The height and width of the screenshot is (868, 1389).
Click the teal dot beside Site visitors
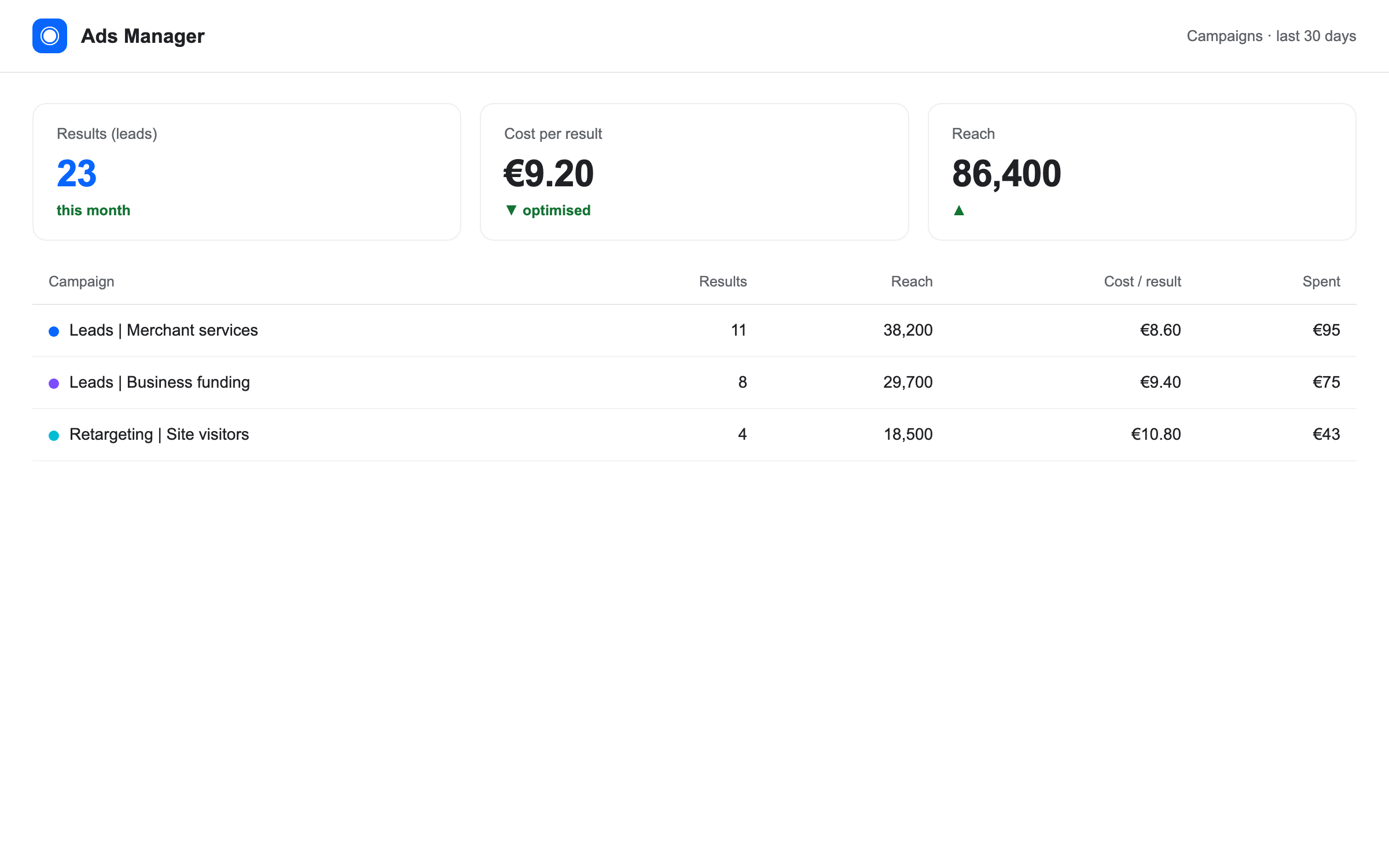54,436
